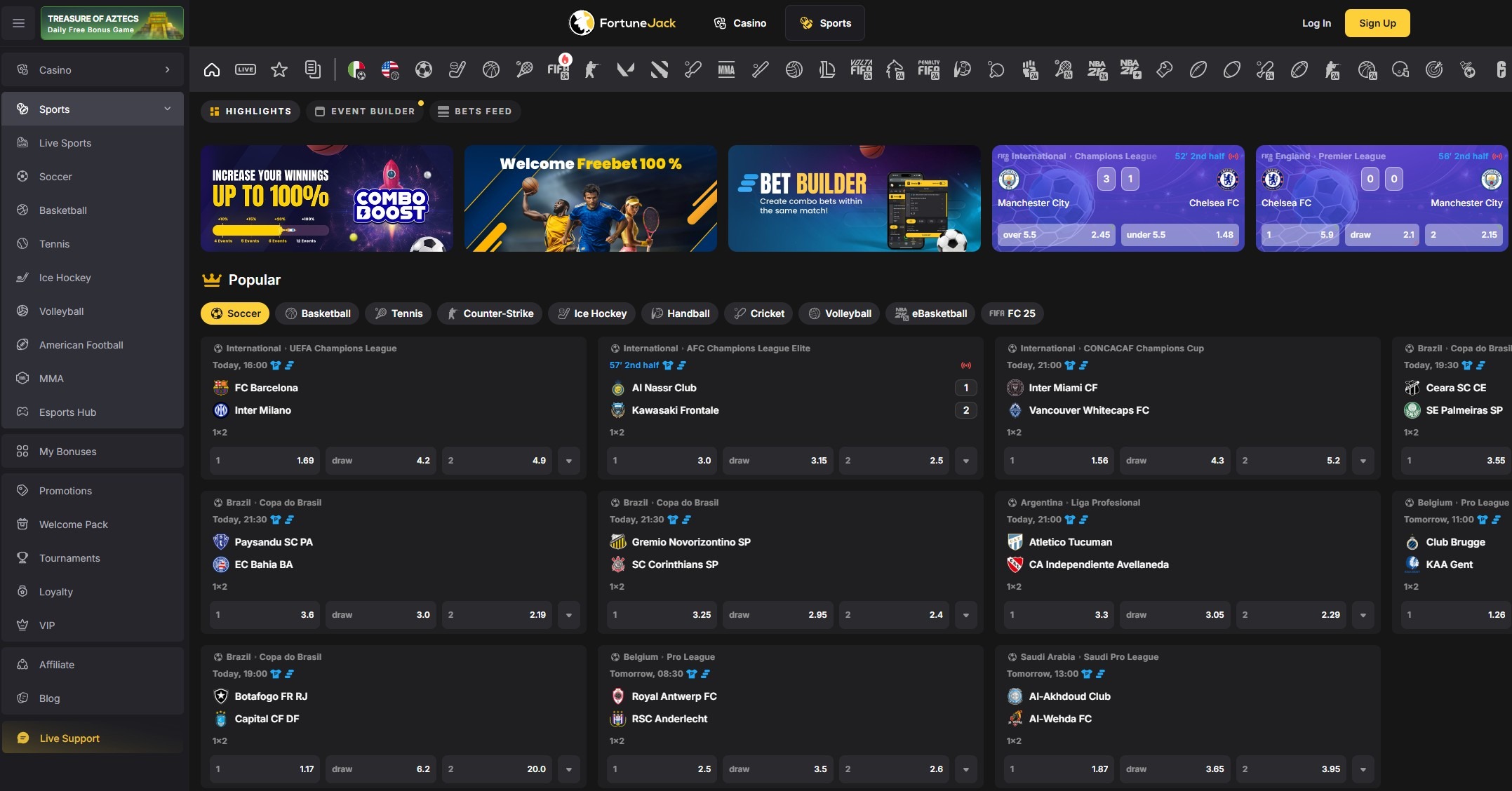Expand more markets for Botafogo FR RJ match
This screenshot has width=1512, height=791.
[569, 769]
